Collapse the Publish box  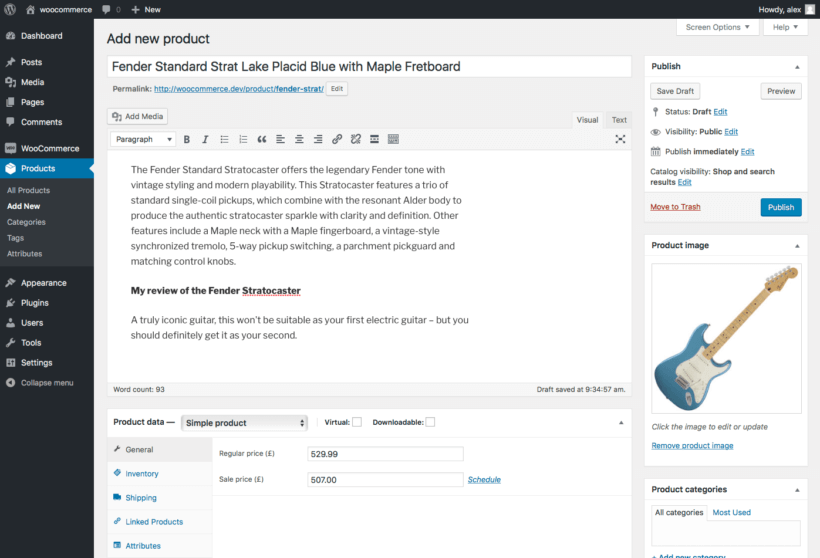tap(797, 67)
